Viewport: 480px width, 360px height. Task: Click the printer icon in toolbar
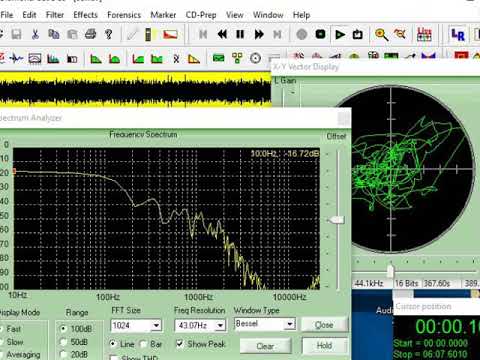point(90,34)
